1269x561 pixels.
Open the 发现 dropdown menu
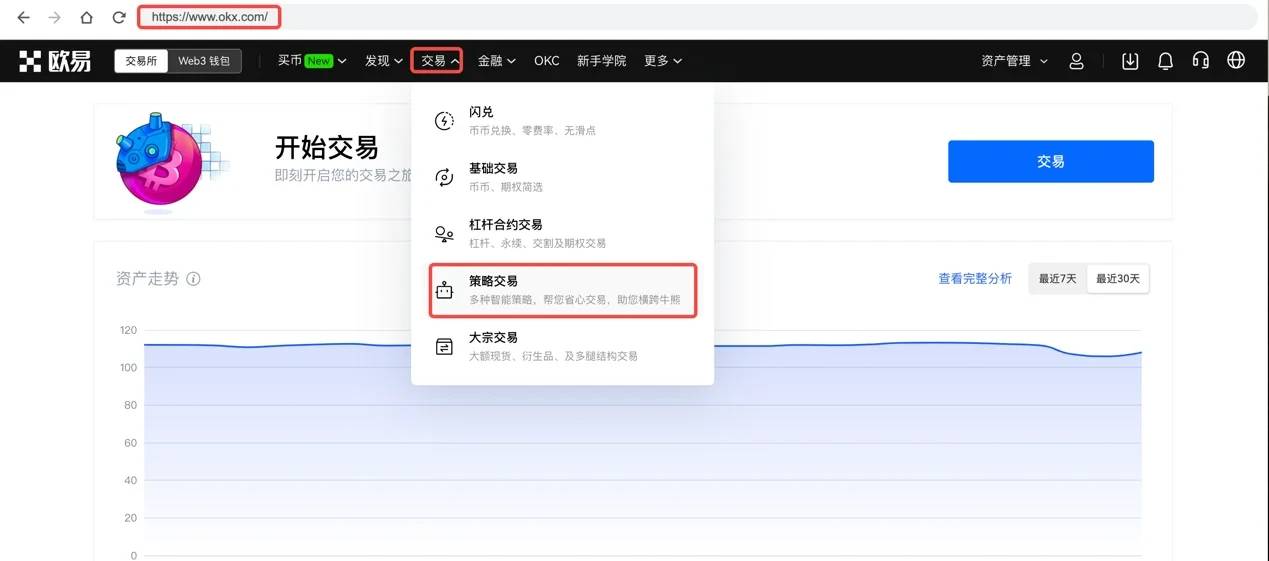coord(384,61)
